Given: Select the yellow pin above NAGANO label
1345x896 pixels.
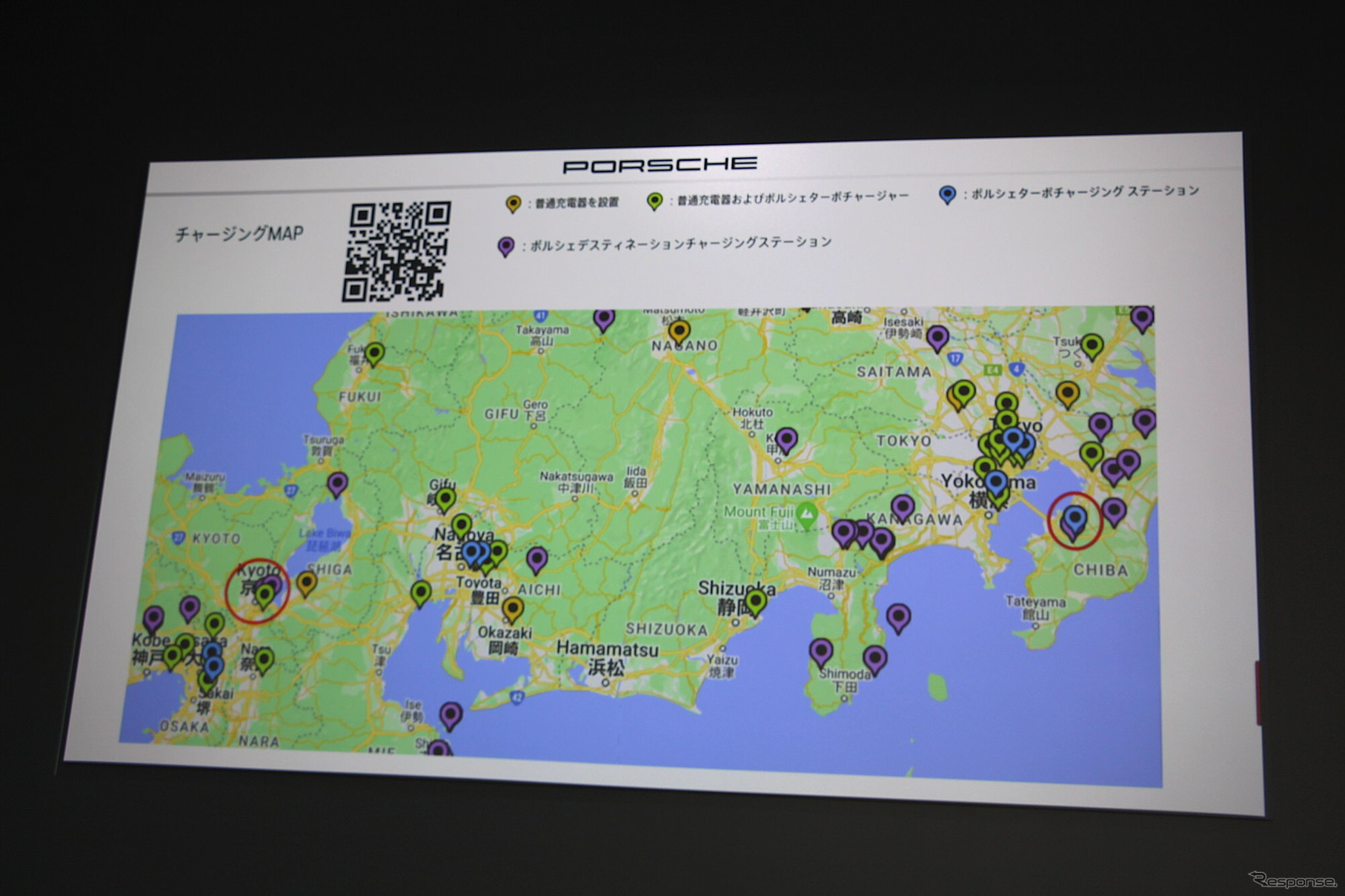Looking at the screenshot, I should pos(679,331).
